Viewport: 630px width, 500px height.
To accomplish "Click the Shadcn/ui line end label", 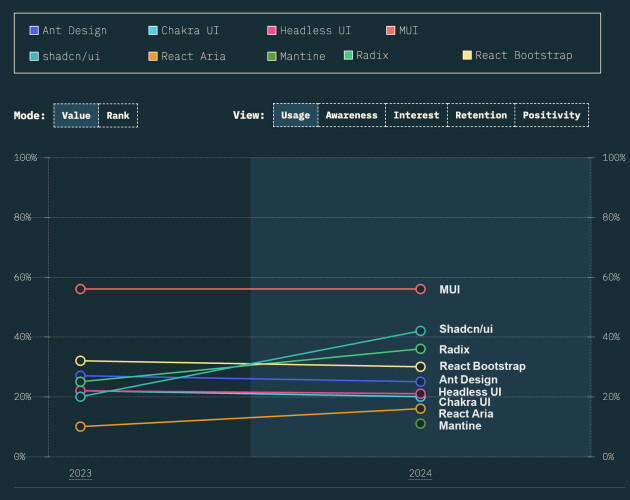I will coord(466,329).
